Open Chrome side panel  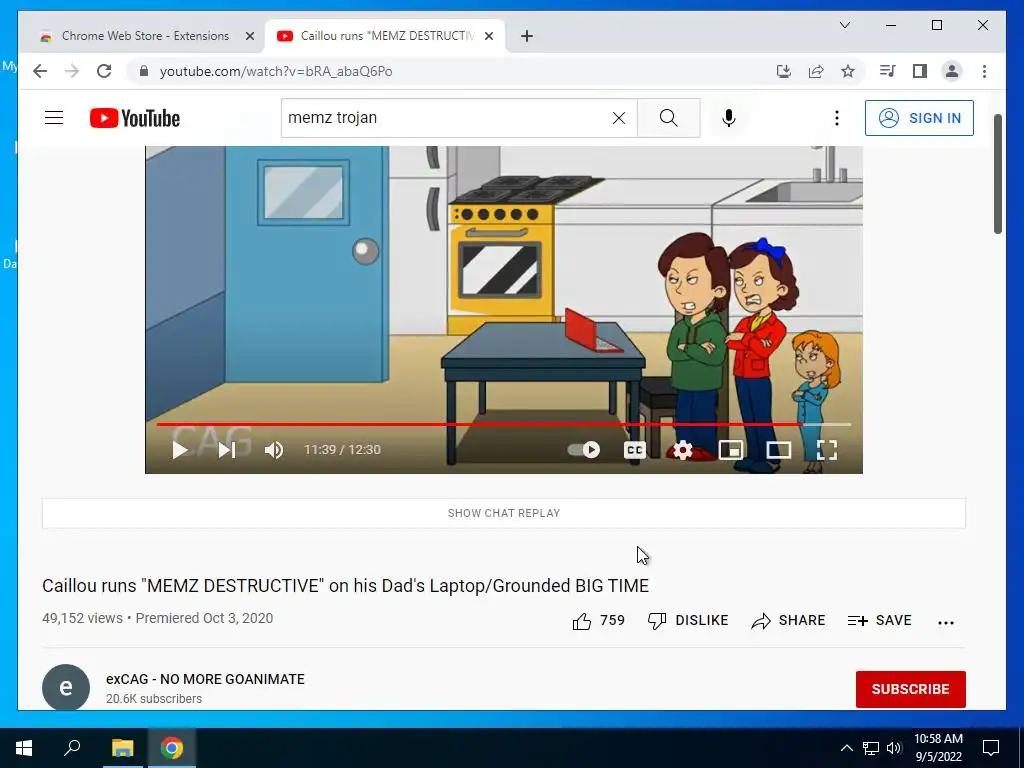click(920, 71)
